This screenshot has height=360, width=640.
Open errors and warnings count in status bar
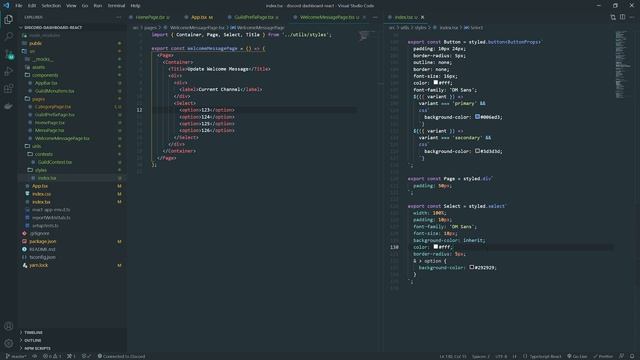[52, 356]
